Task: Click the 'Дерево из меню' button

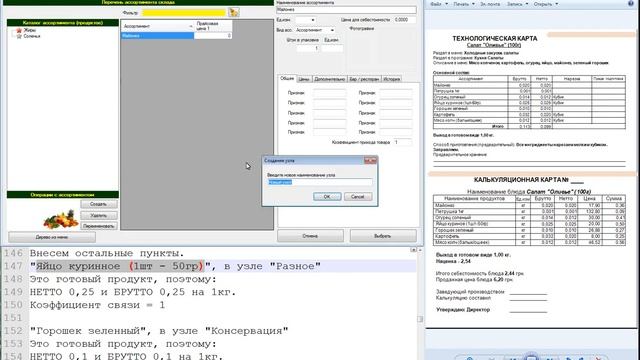Action: click(52, 237)
